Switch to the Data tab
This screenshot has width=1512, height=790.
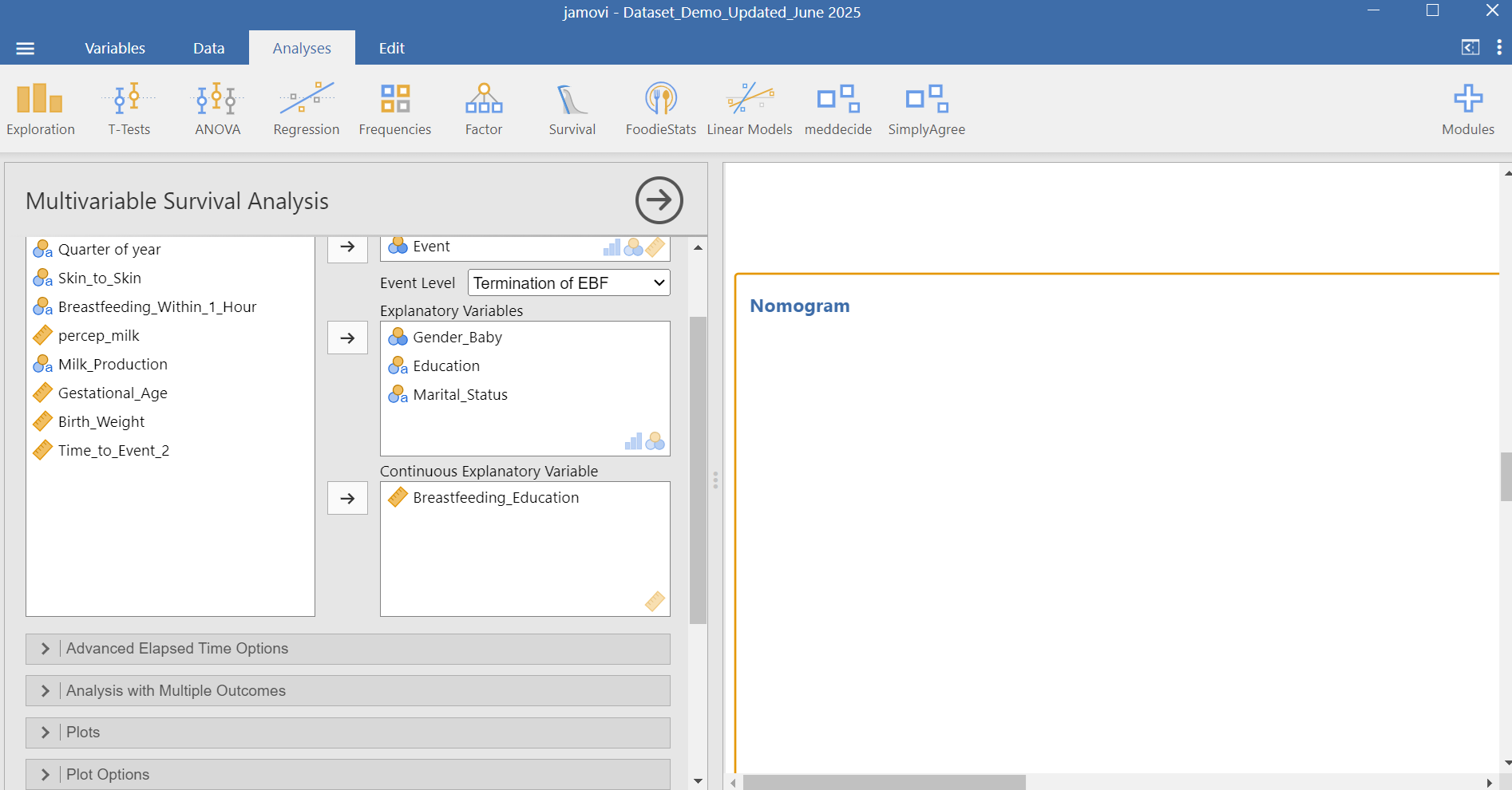click(209, 49)
